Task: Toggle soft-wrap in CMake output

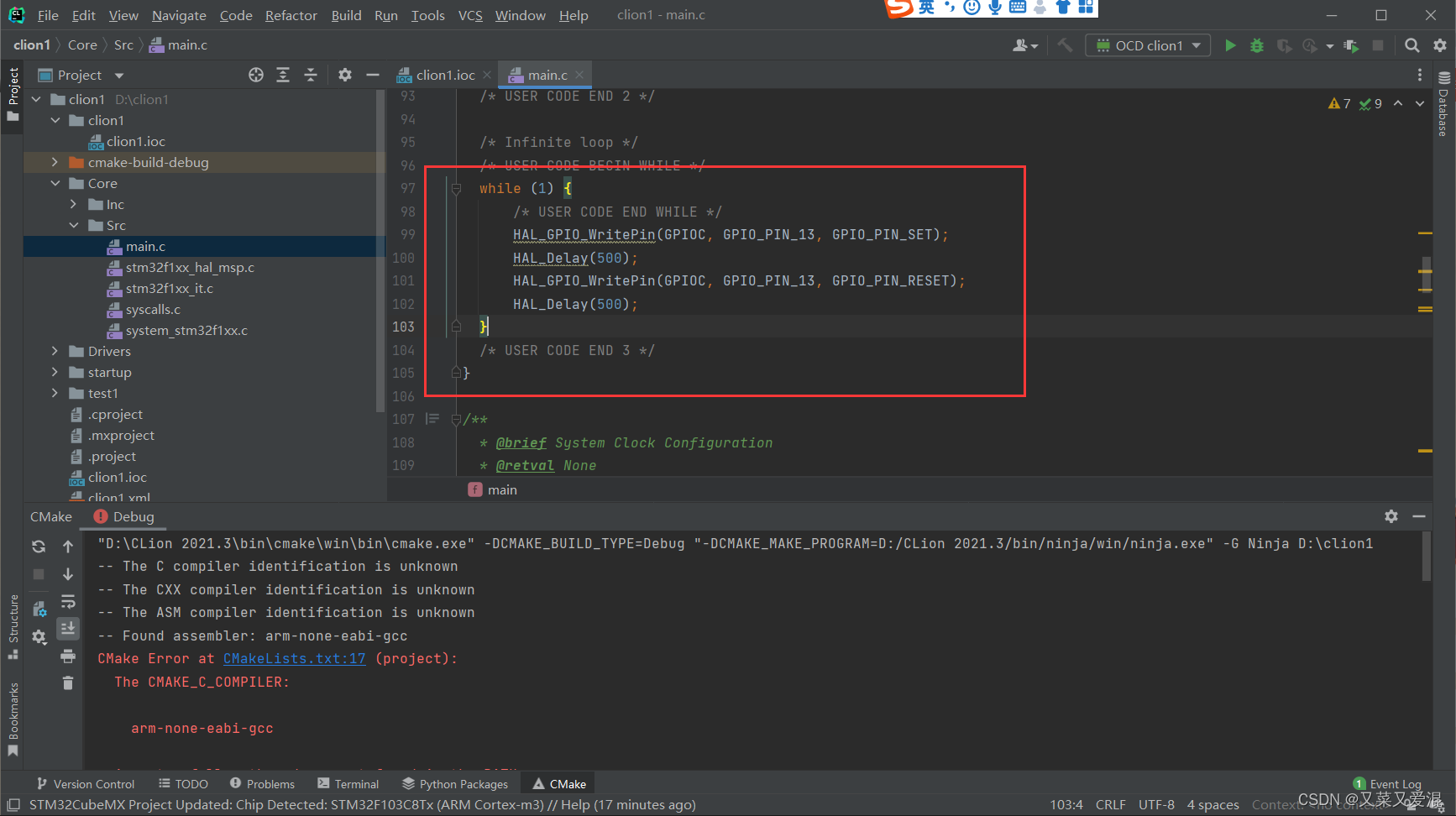Action: [x=68, y=601]
